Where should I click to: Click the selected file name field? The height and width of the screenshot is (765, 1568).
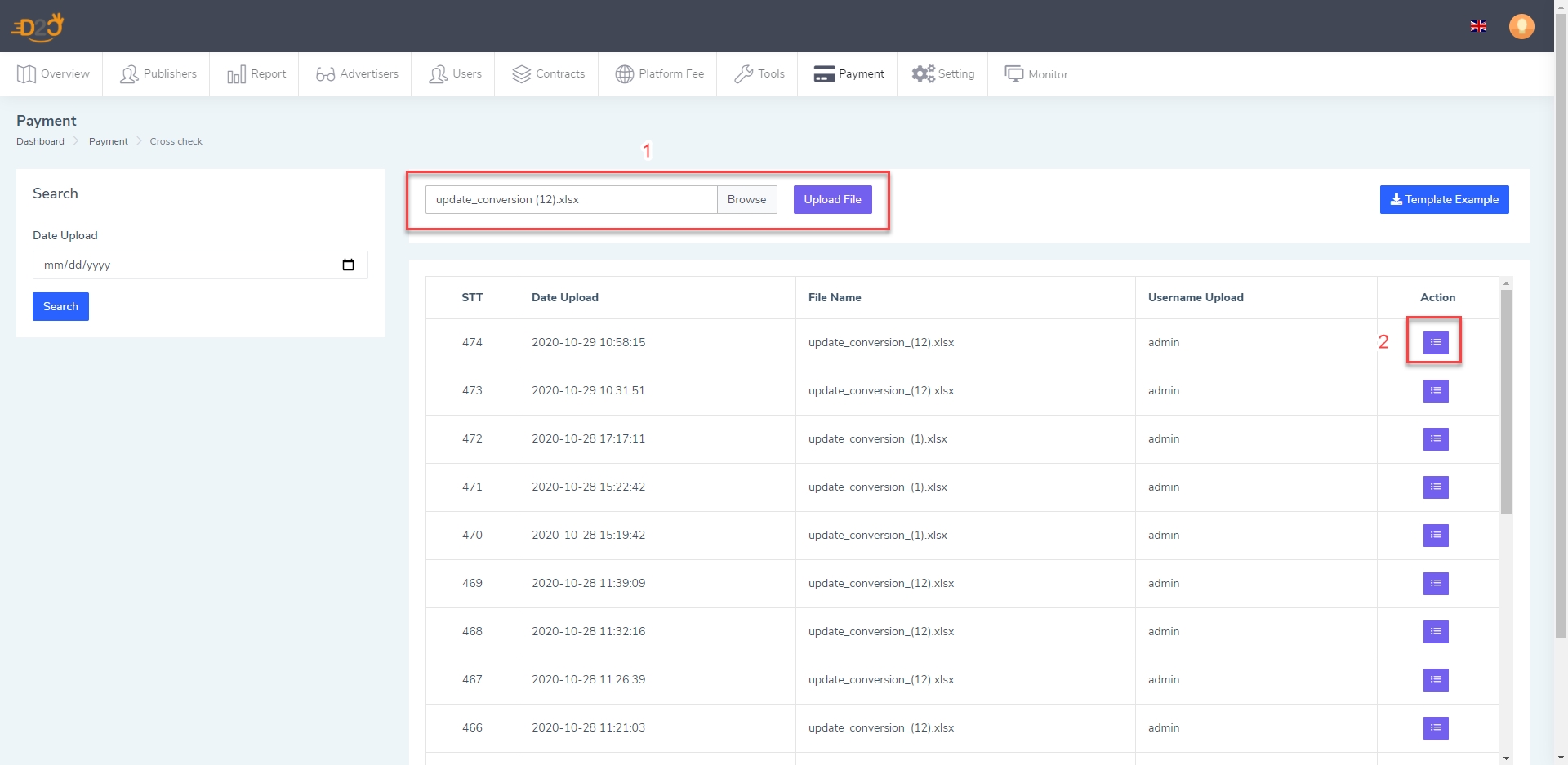click(x=571, y=200)
